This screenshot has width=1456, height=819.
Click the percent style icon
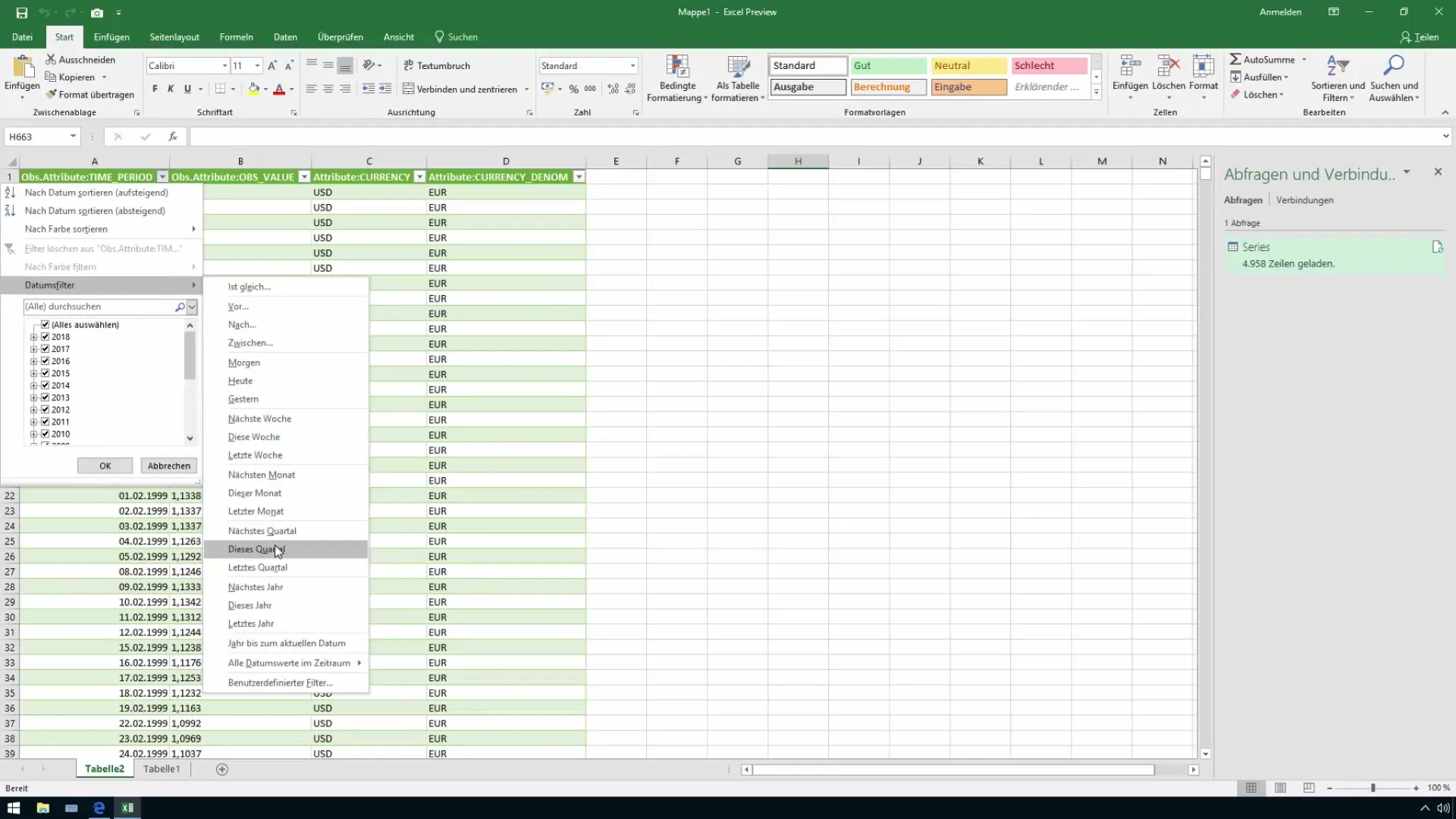point(574,89)
